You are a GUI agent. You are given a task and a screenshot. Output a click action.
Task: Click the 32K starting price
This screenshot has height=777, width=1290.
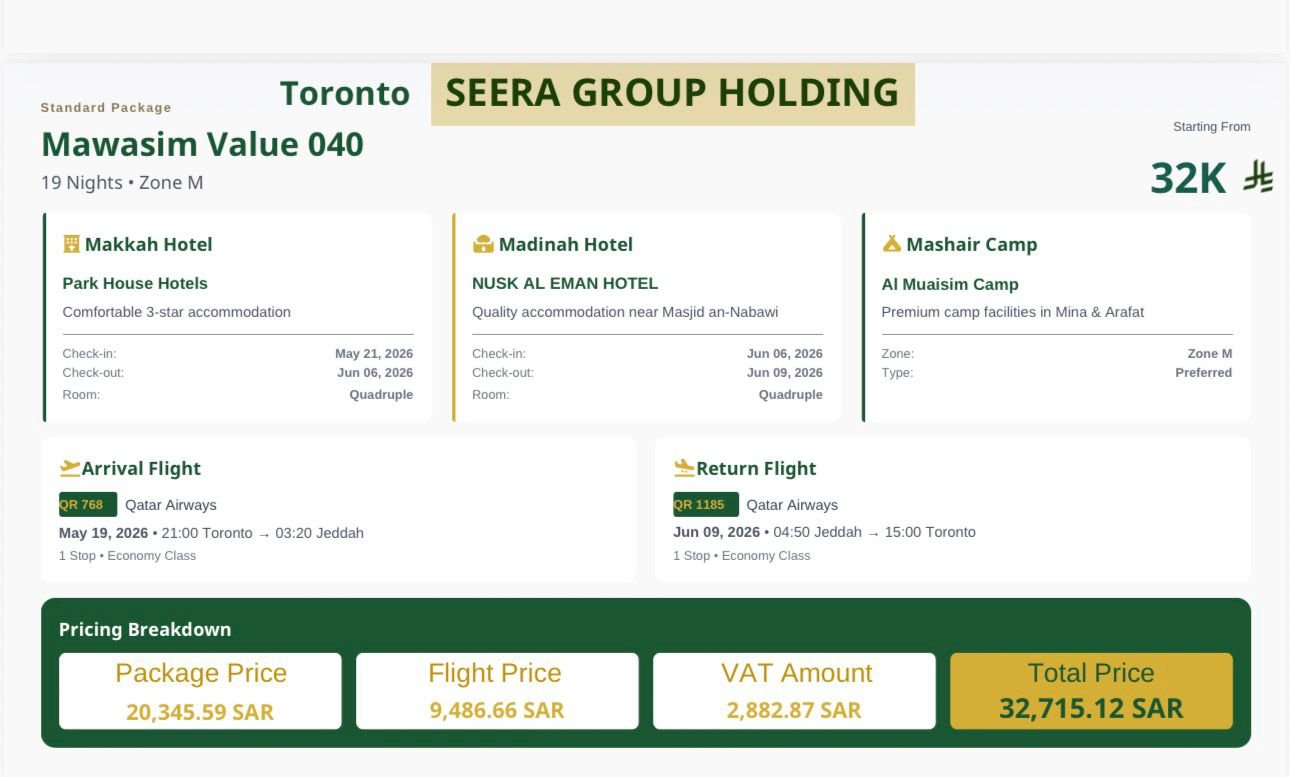[1188, 178]
